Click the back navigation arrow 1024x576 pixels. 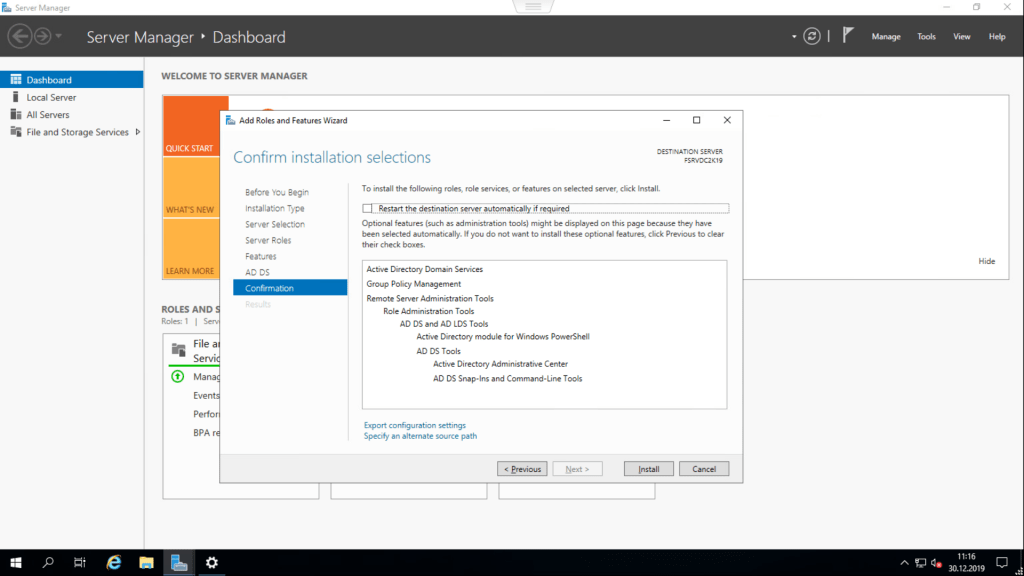click(19, 37)
